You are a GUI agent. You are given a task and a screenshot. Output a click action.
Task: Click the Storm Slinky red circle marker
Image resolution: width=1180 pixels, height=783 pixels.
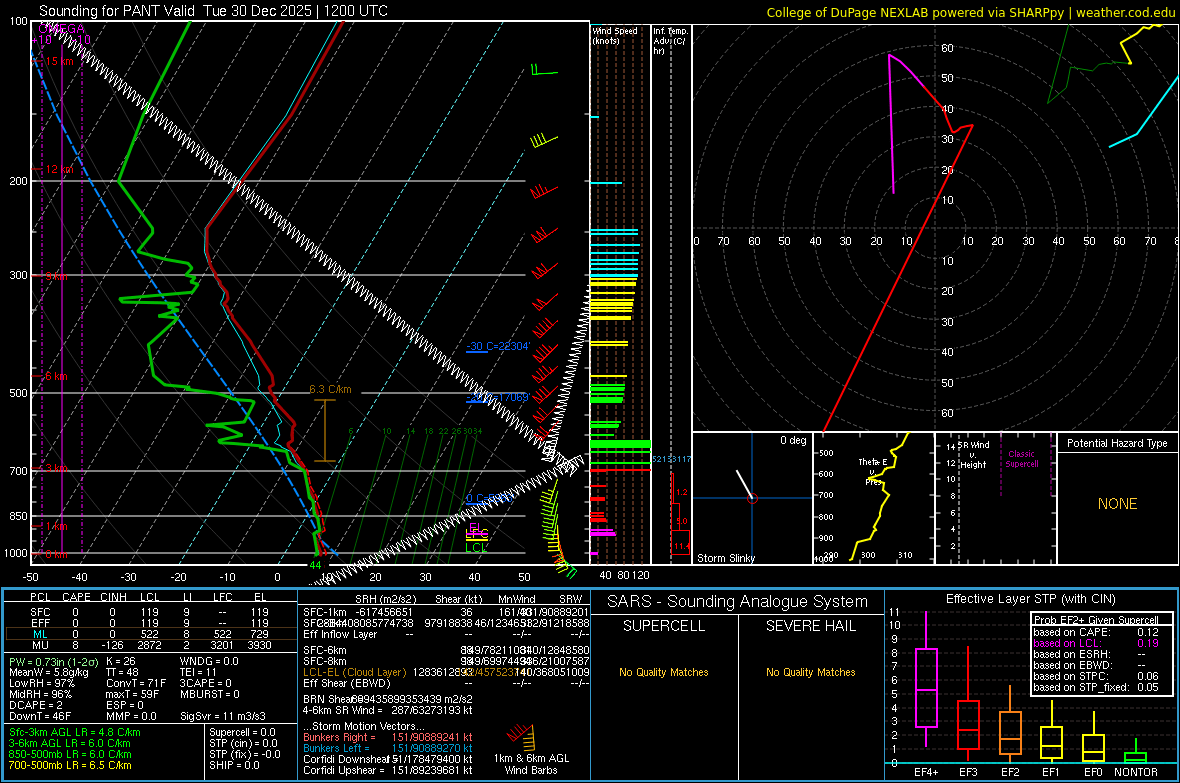(x=752, y=498)
